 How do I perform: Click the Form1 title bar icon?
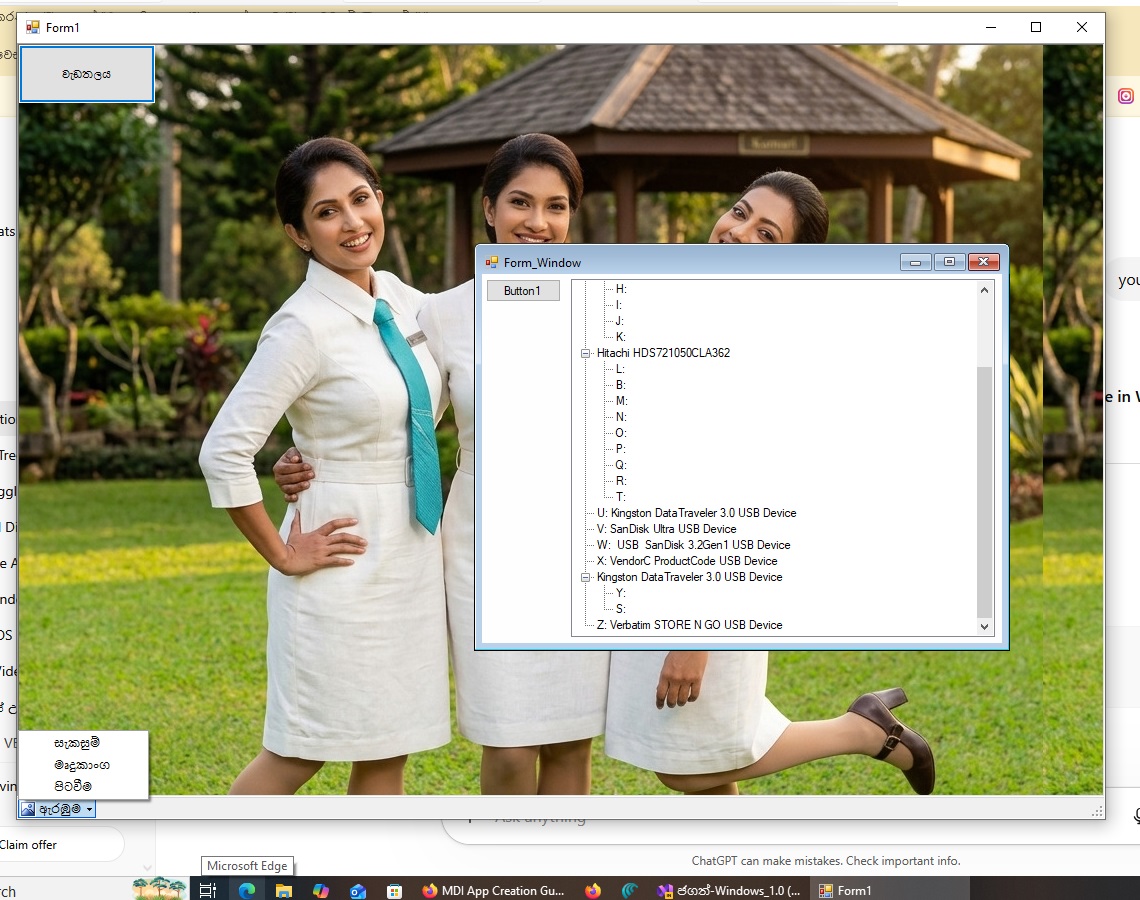click(x=33, y=28)
